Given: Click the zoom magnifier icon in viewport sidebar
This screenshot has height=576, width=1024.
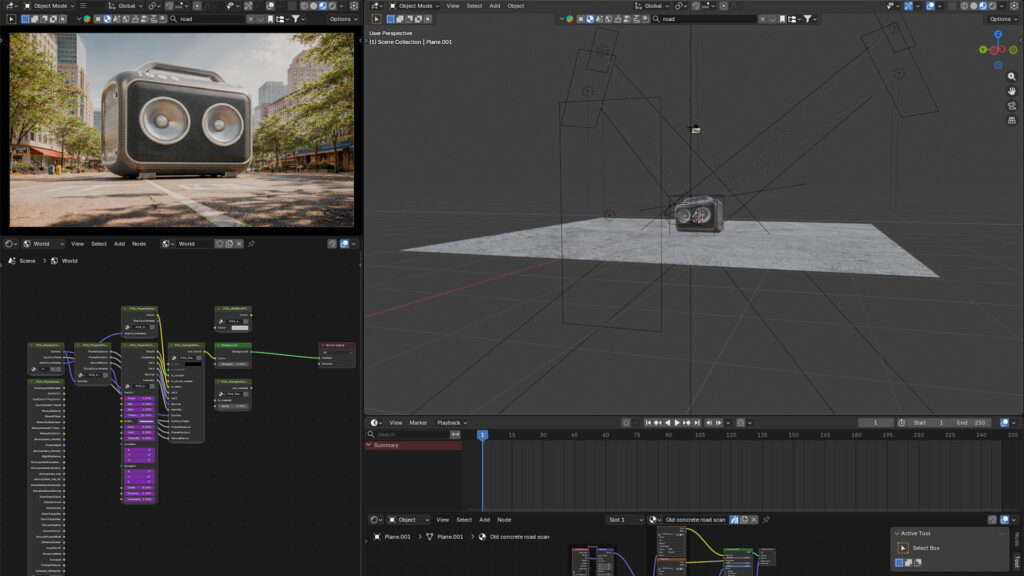Looking at the screenshot, I should [1010, 76].
